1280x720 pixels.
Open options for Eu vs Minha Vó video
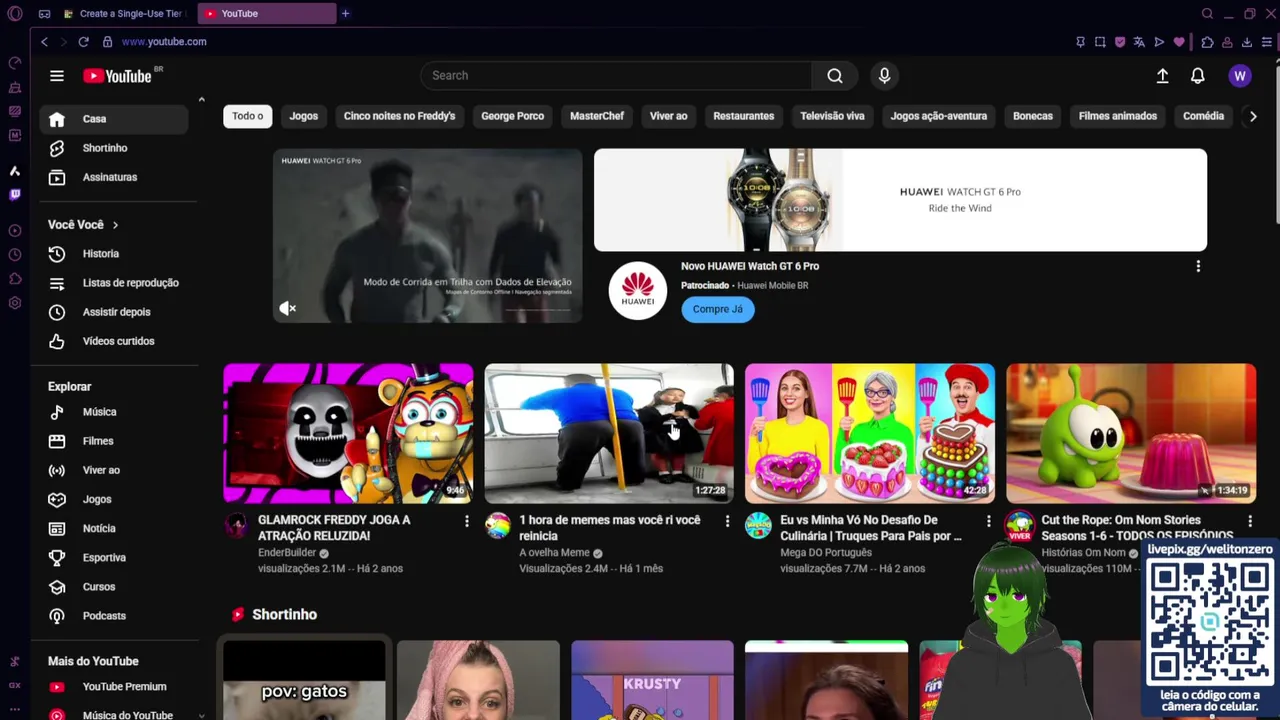coord(988,521)
